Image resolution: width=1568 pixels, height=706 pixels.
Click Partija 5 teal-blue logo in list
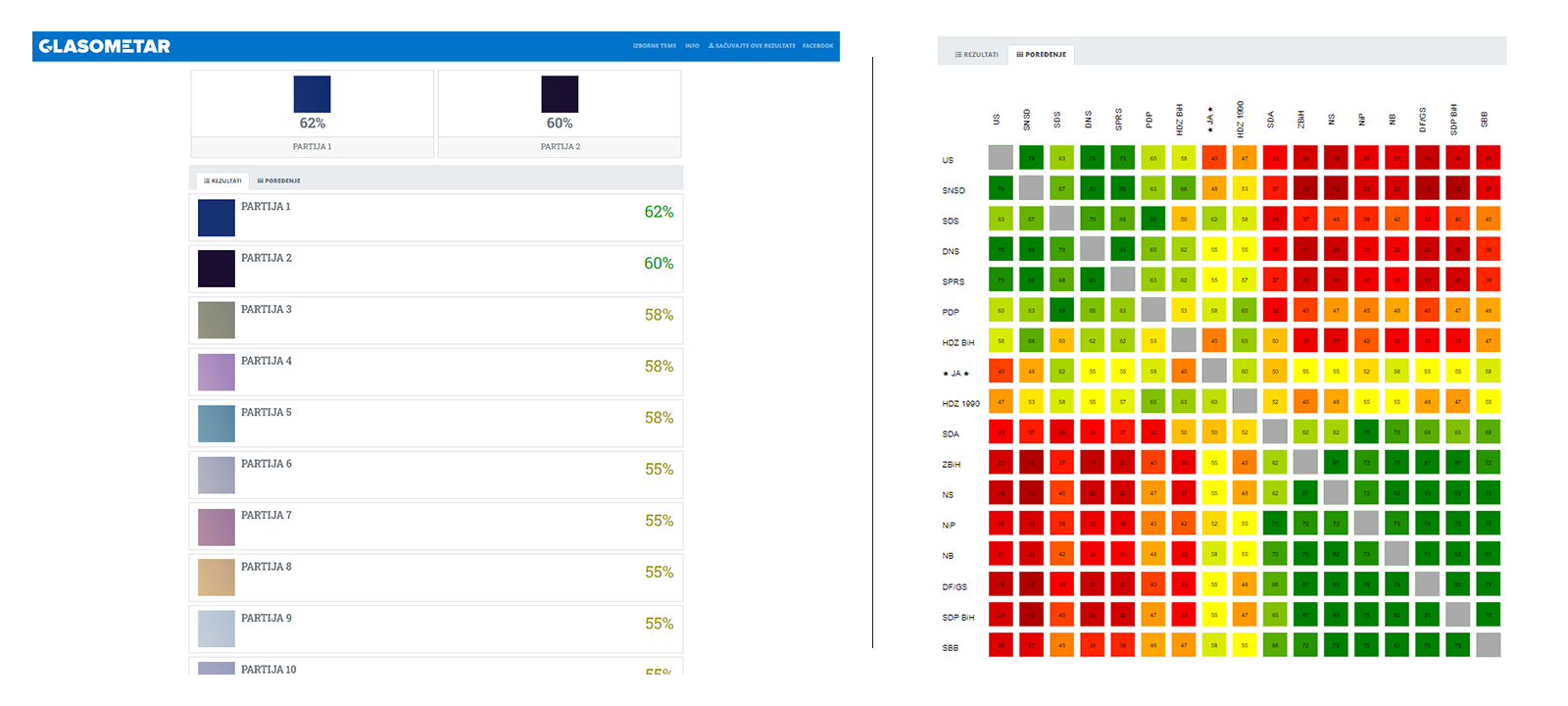(x=217, y=423)
